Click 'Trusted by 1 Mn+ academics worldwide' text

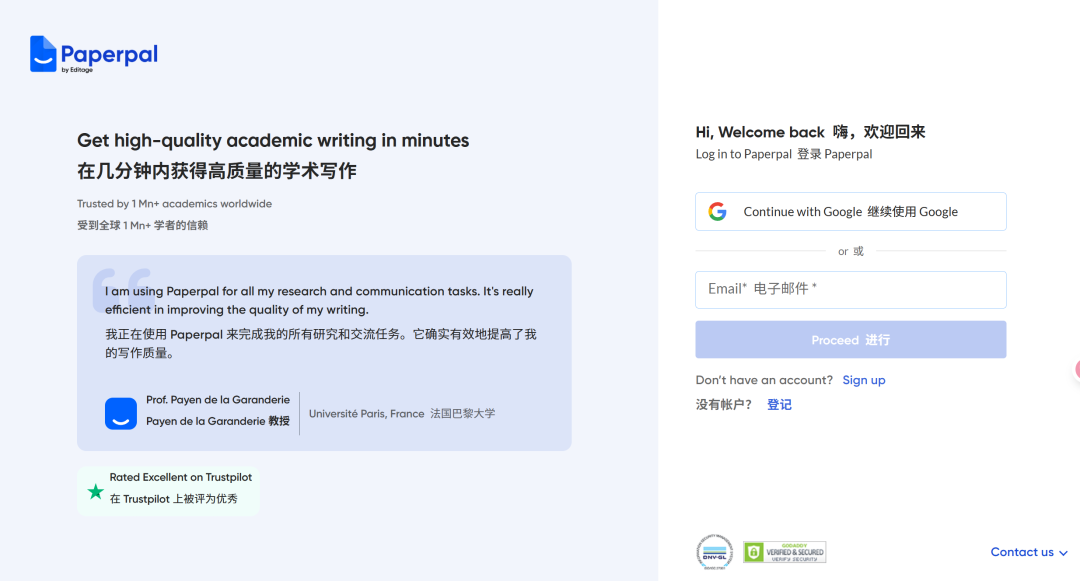point(174,204)
